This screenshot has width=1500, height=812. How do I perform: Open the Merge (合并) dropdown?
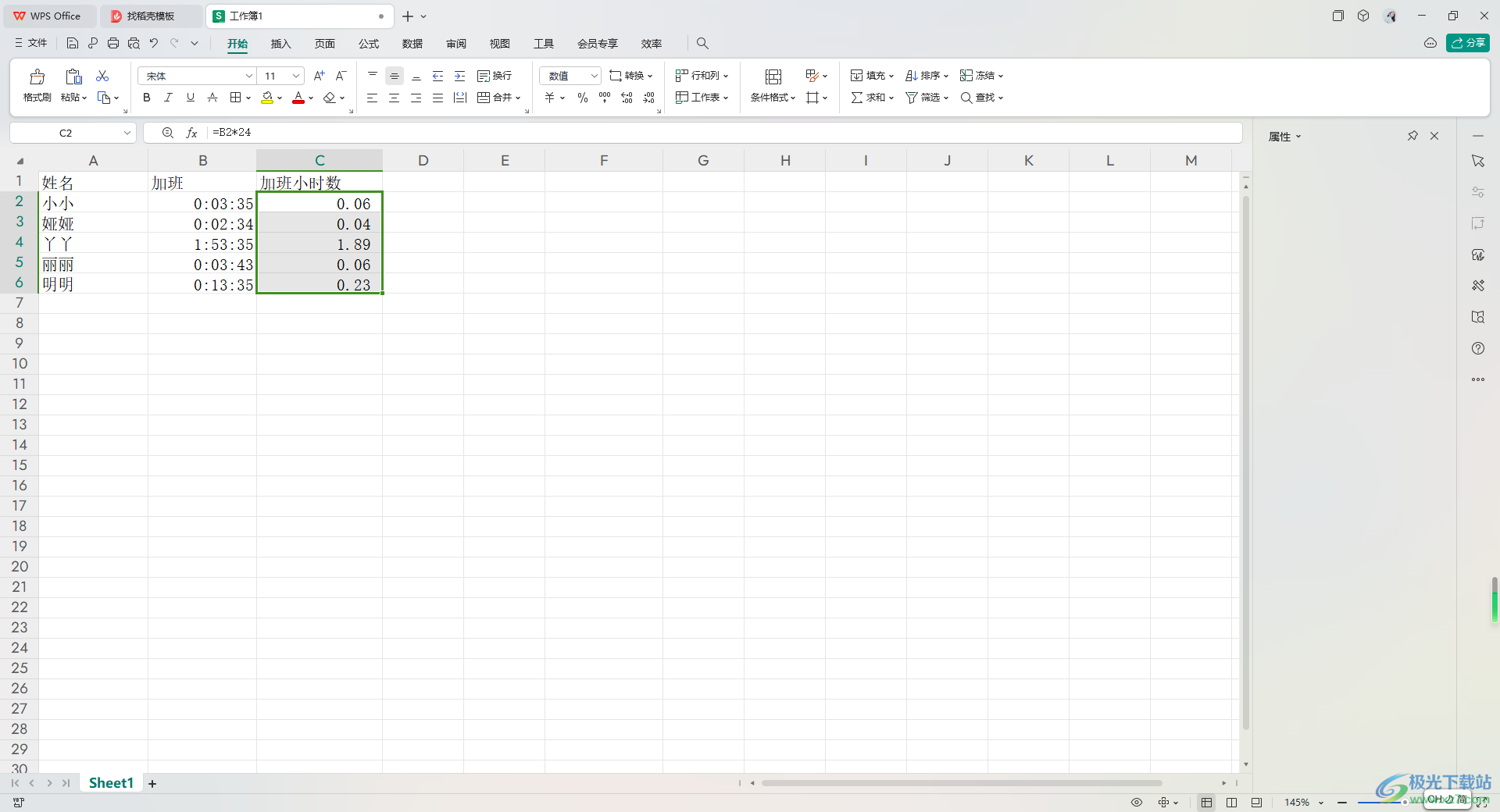499,98
